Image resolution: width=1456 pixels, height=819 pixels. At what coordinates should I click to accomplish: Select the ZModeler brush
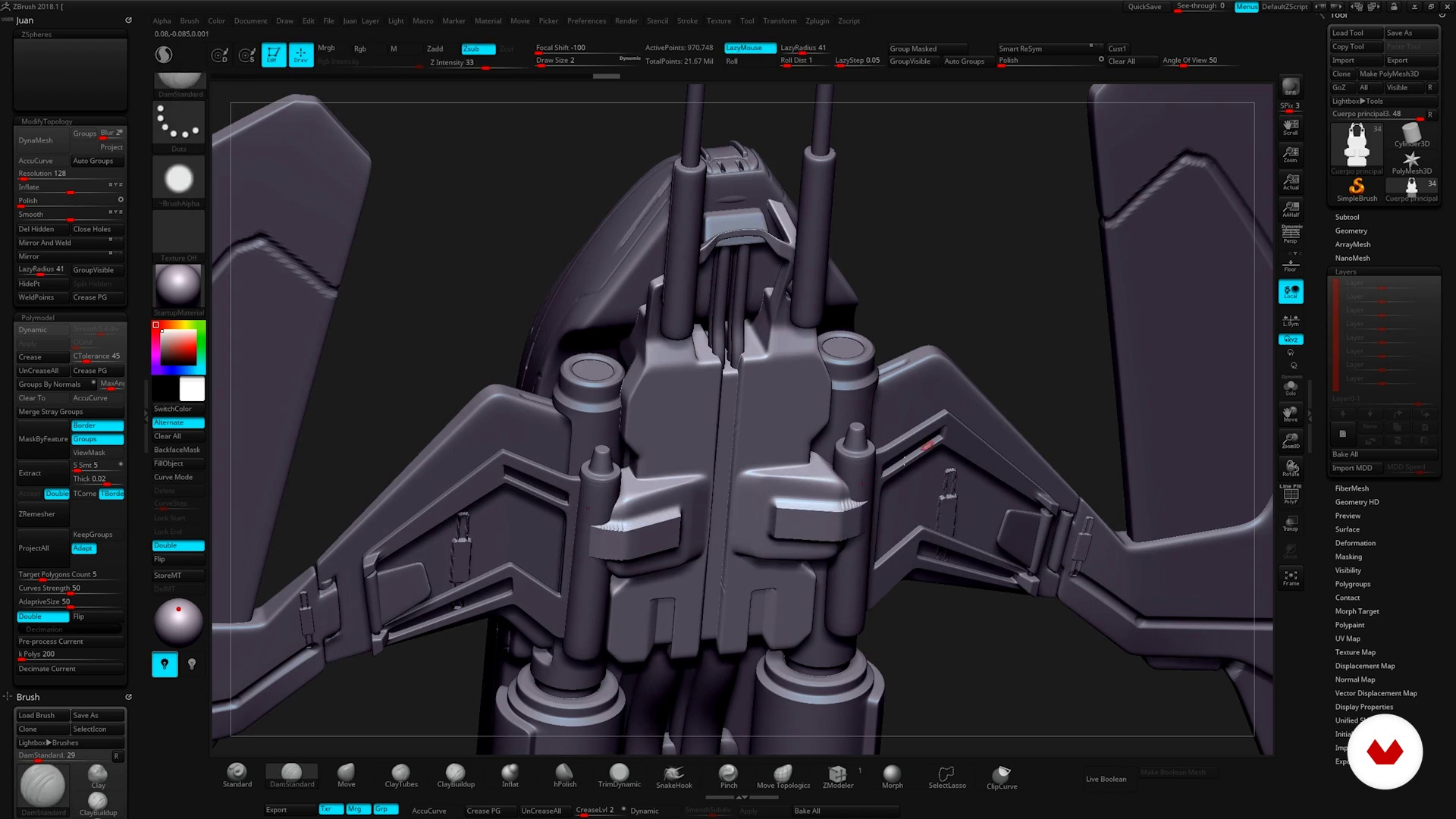[x=838, y=776]
